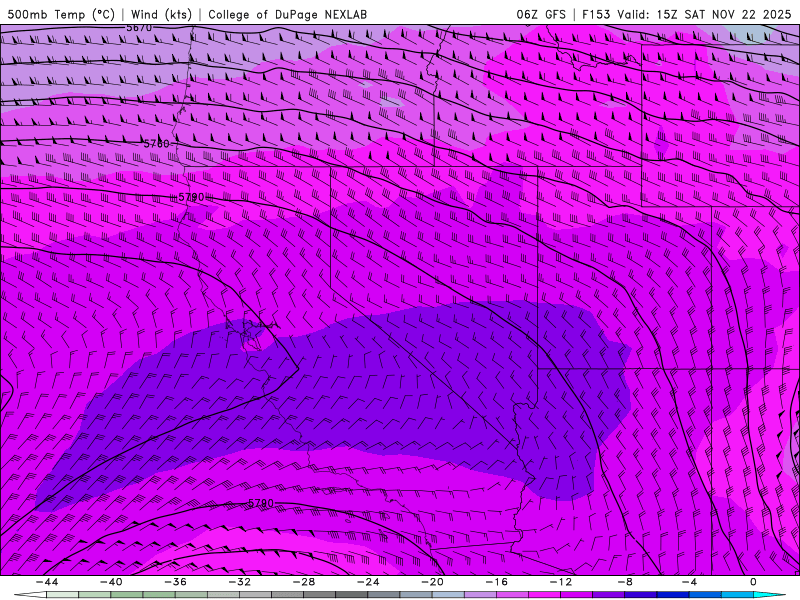Click the -44 tick on the temperature scale
The image size is (800, 600).
[47, 582]
